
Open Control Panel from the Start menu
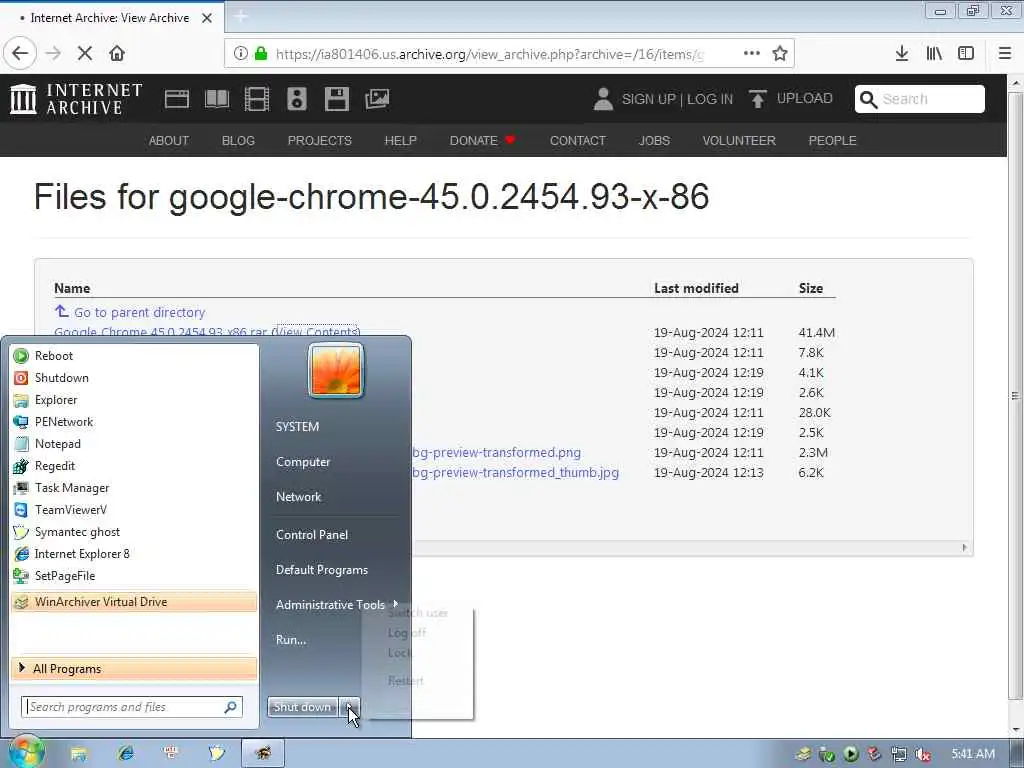click(x=312, y=535)
